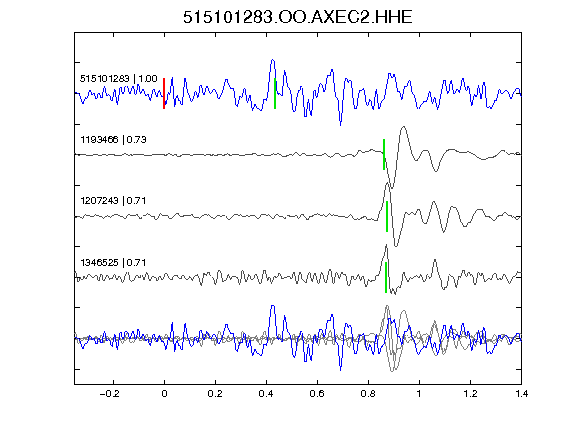This screenshot has width=576, height=432.
Task: Click the x-axis tick label -0.2
Action: pyautogui.click(x=109, y=394)
